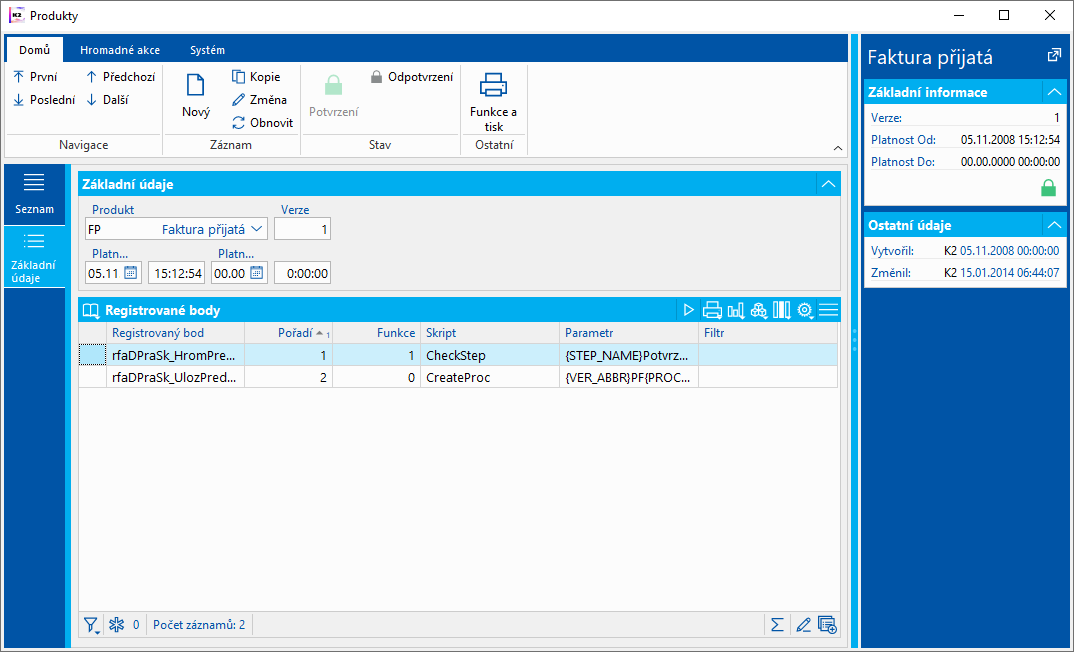This screenshot has height=652, width=1074.
Task: Click the sum sigma icon
Action: (x=777, y=625)
